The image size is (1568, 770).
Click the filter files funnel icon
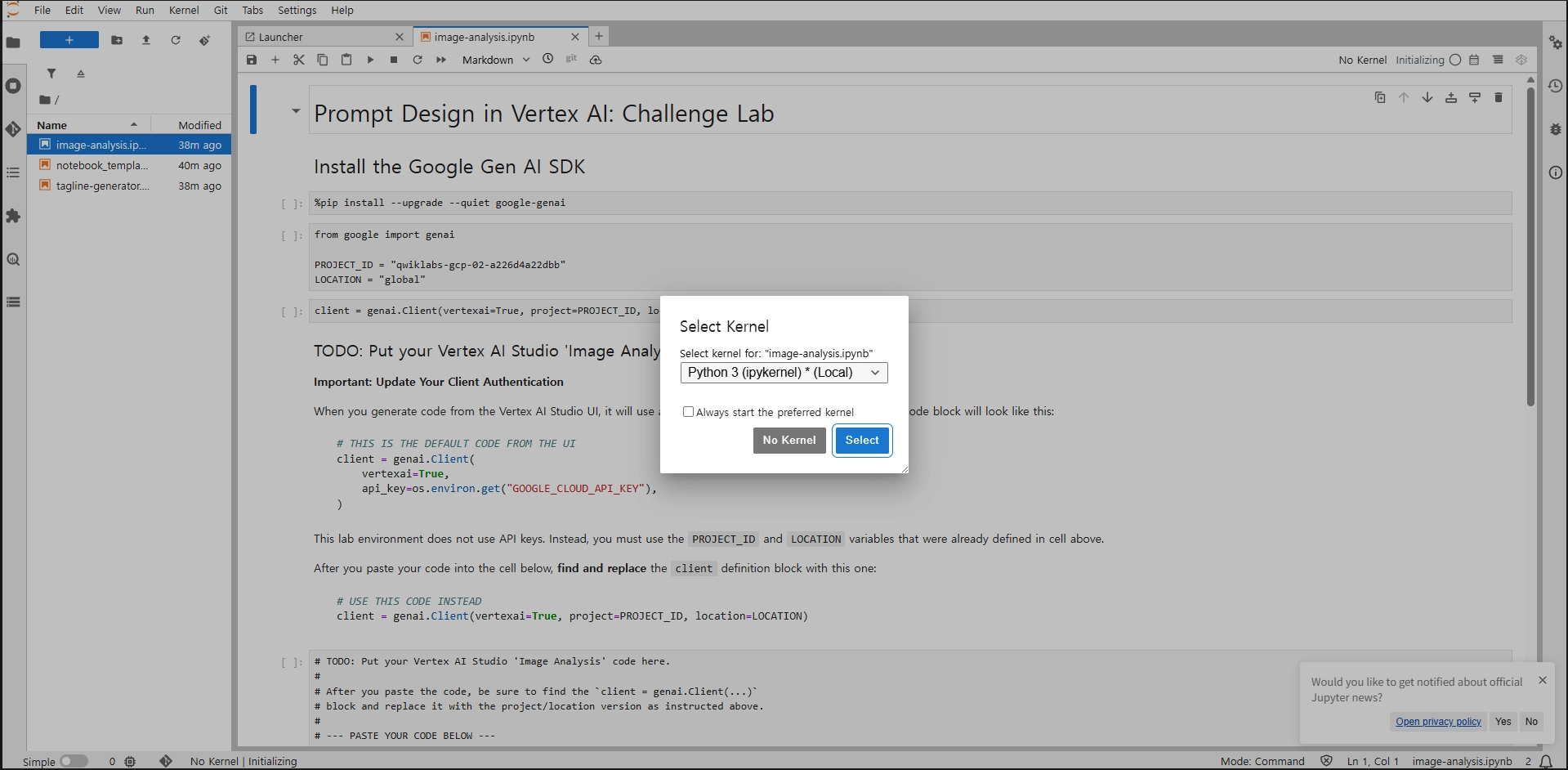pyautogui.click(x=51, y=74)
